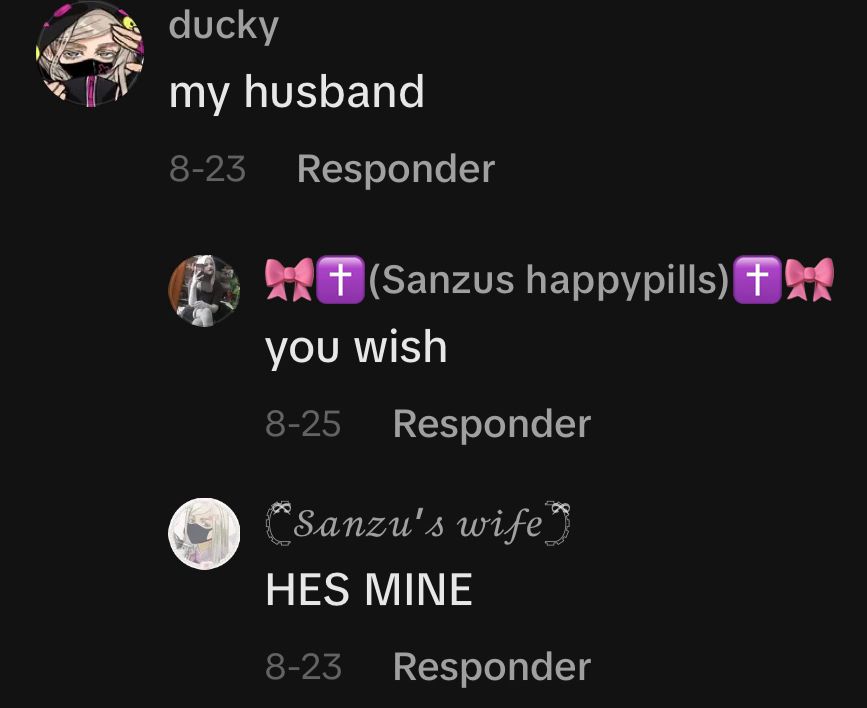Tap right purple cross emoji in username

(x=757, y=279)
